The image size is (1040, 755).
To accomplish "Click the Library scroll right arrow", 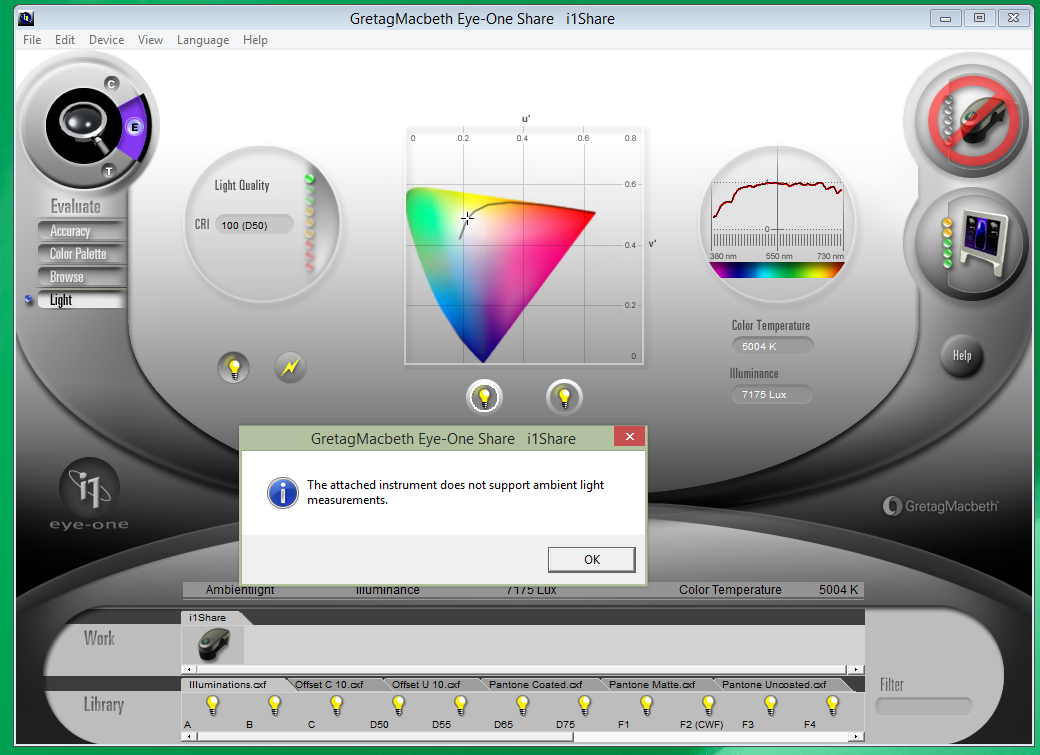I will 856,736.
